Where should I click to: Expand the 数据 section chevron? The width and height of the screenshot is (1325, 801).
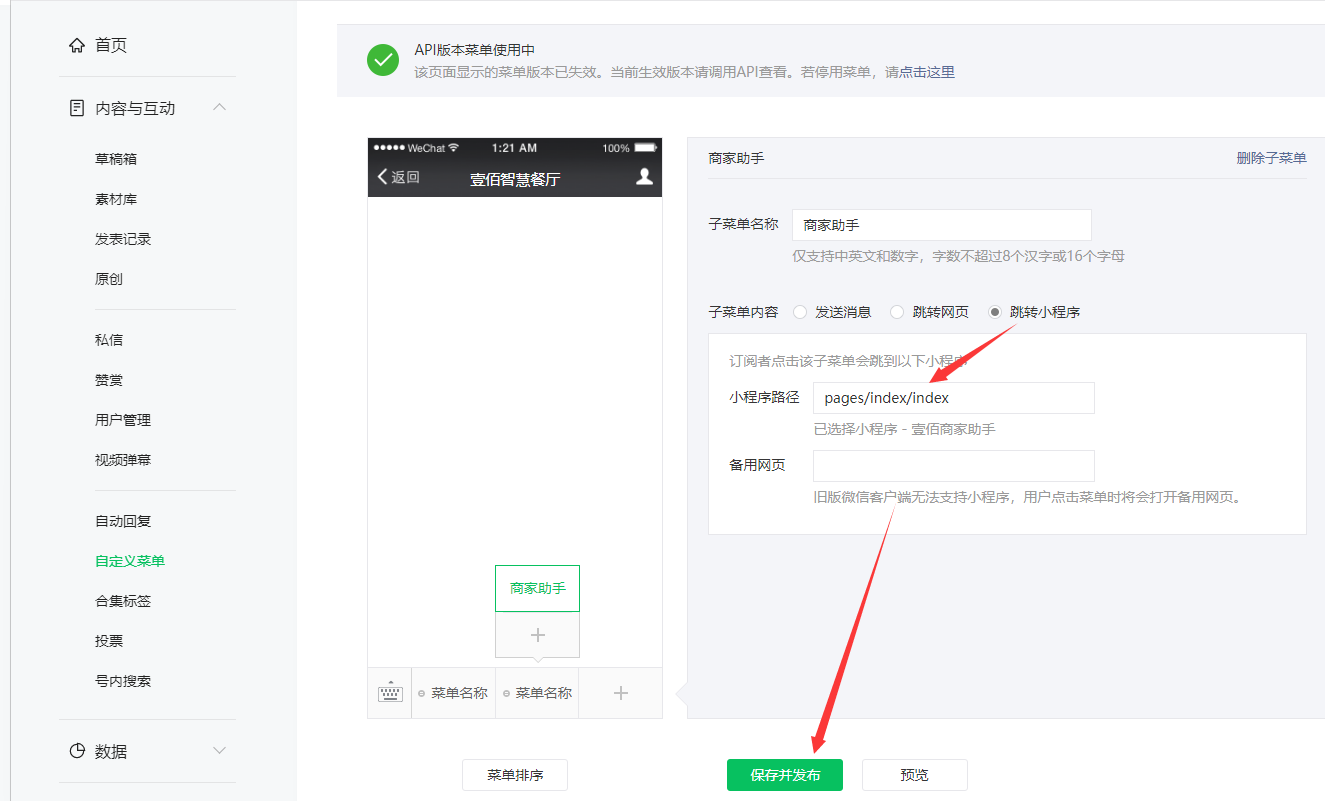[220, 750]
